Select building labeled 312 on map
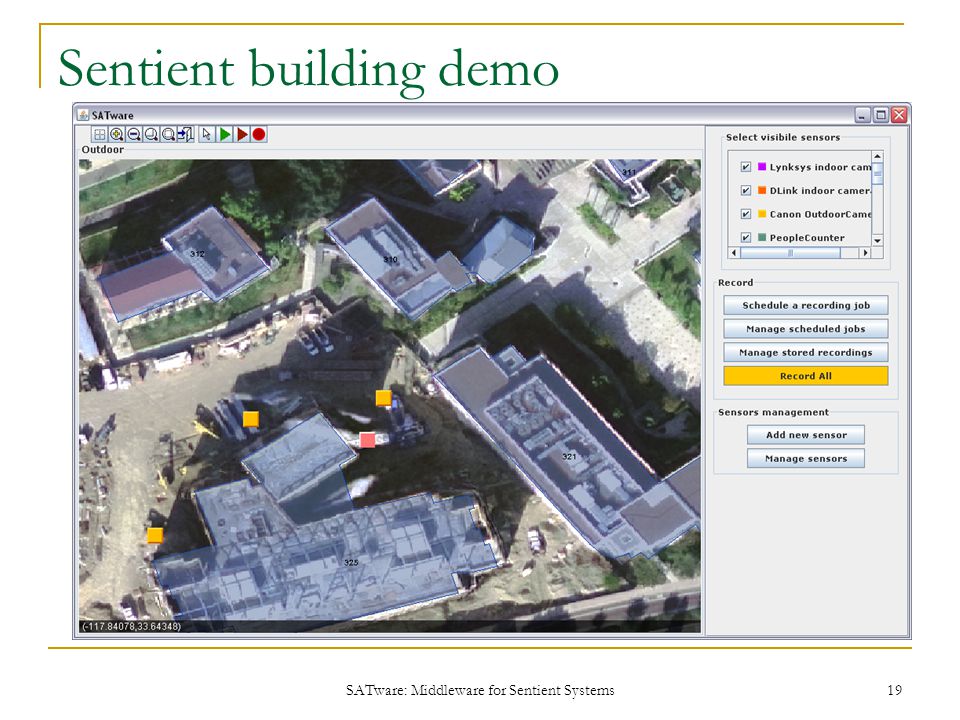Image resolution: width=960 pixels, height=720 pixels. [x=197, y=253]
